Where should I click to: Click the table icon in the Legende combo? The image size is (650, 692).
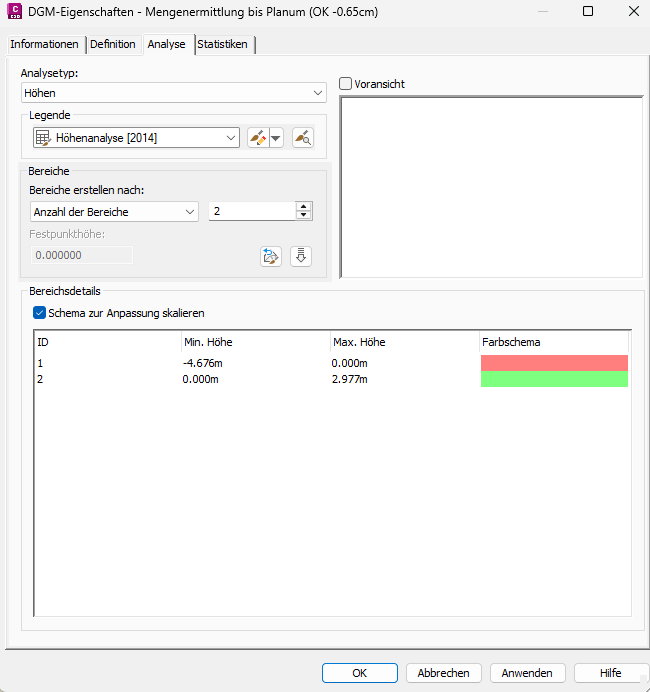point(43,138)
